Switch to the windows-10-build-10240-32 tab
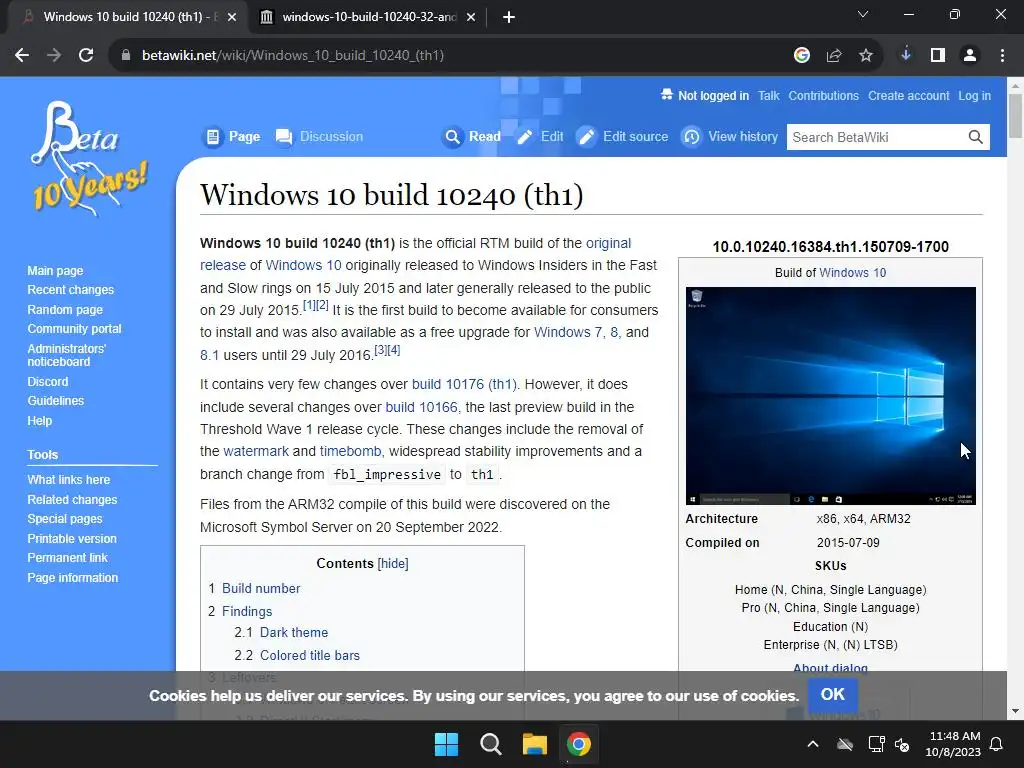The height and width of the screenshot is (768, 1024). coord(368,18)
